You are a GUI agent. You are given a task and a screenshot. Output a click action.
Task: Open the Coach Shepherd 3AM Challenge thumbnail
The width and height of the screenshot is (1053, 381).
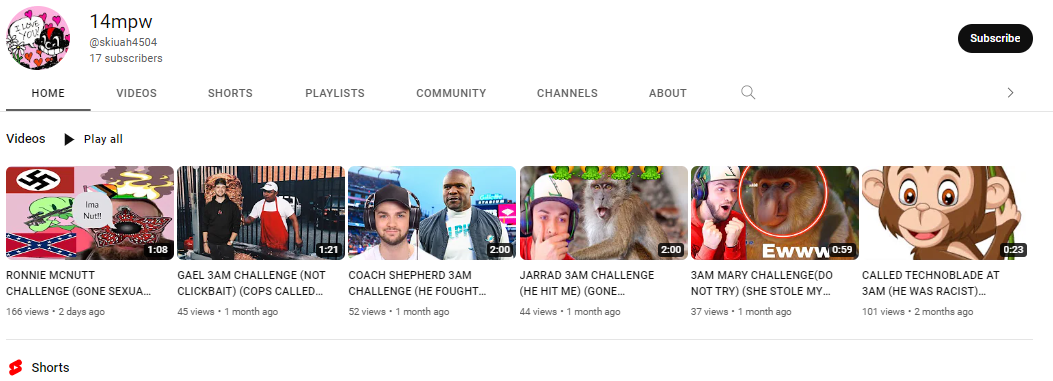point(432,213)
